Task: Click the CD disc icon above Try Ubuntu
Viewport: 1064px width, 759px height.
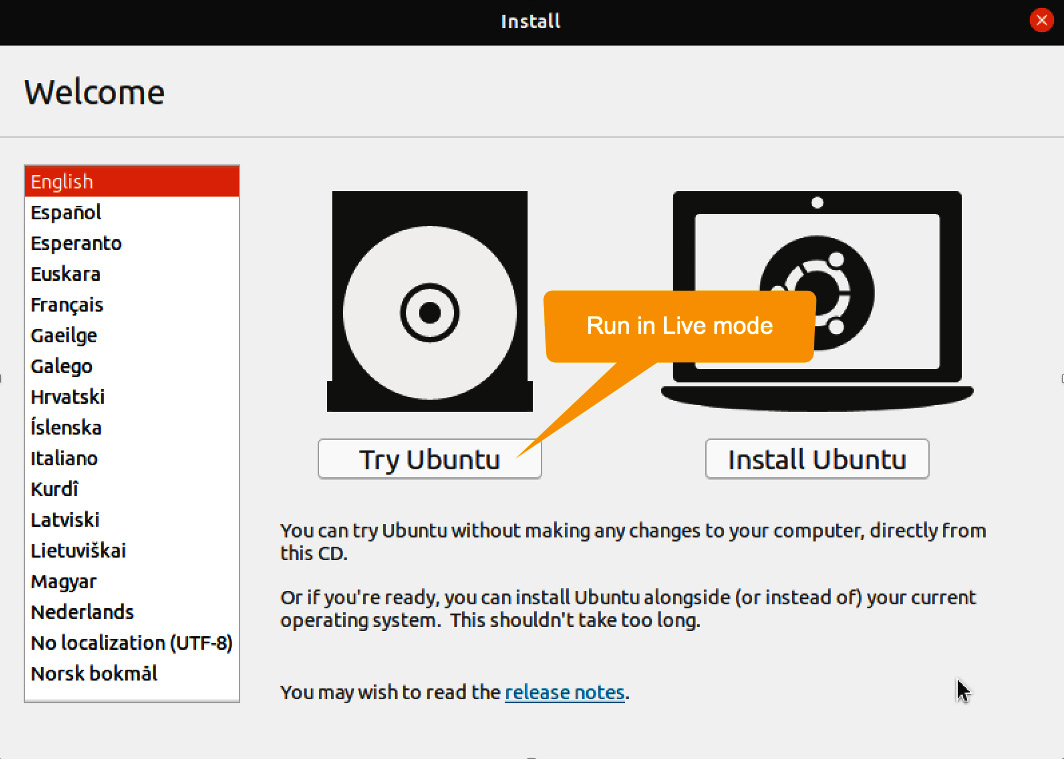Action: pos(430,301)
